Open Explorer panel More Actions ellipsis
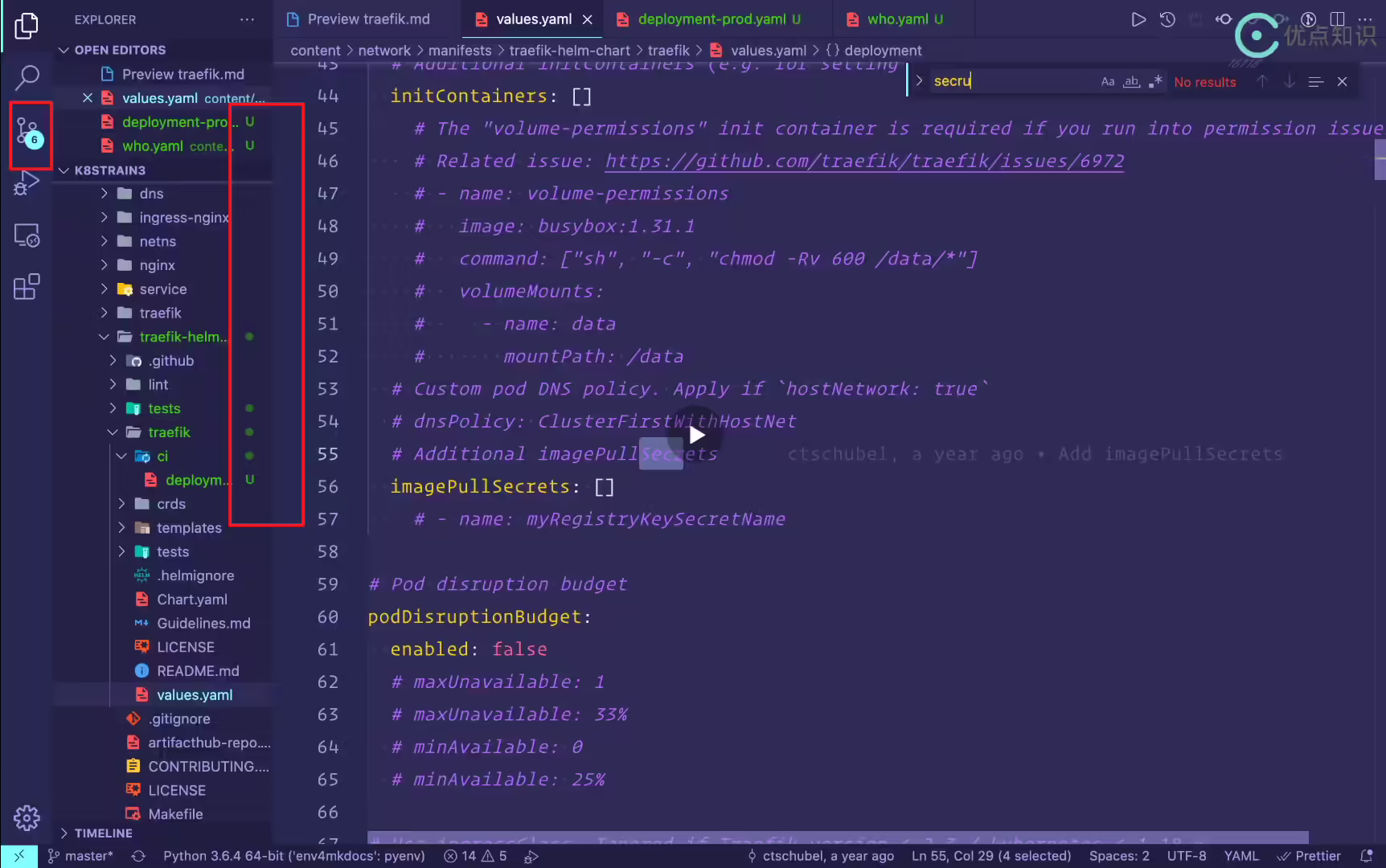1386x868 pixels. click(247, 19)
